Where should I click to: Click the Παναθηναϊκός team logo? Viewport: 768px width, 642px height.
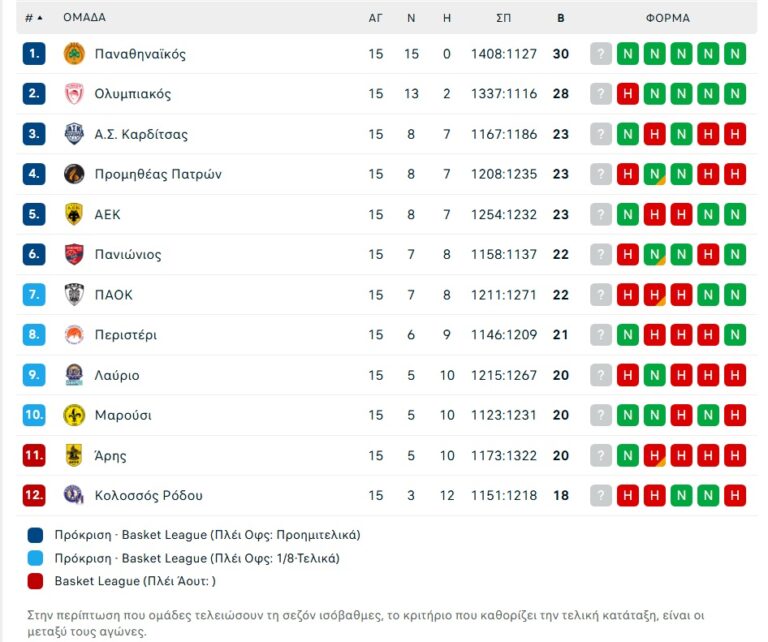74,54
